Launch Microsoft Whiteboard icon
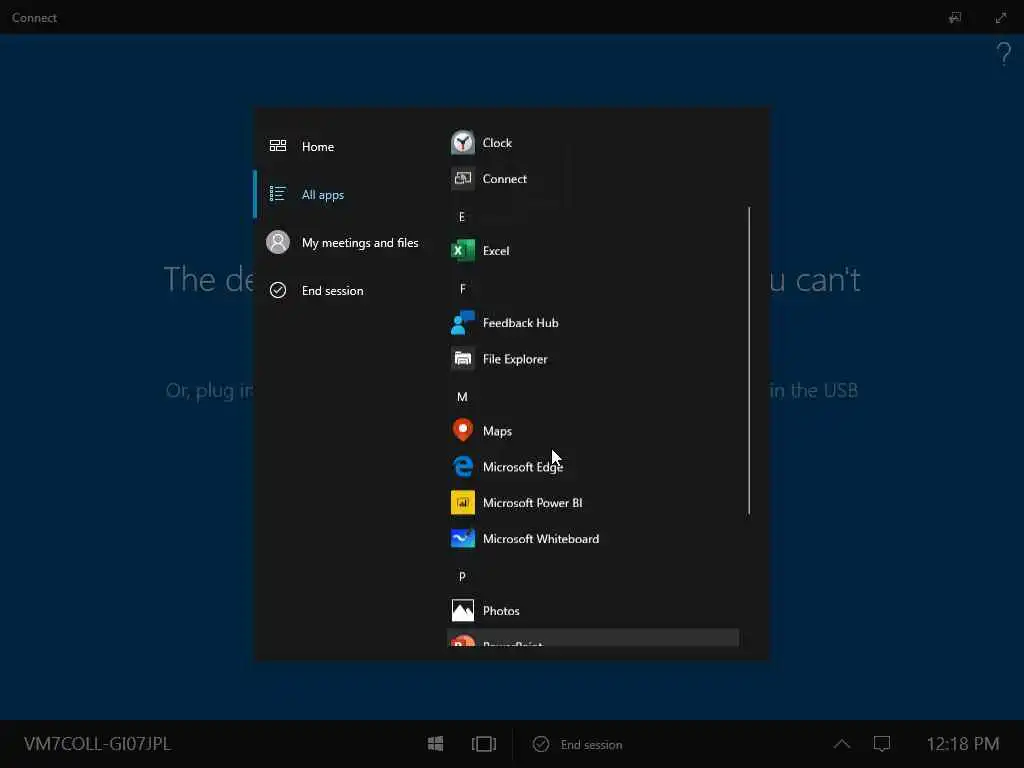The width and height of the screenshot is (1024, 768). (x=462, y=538)
